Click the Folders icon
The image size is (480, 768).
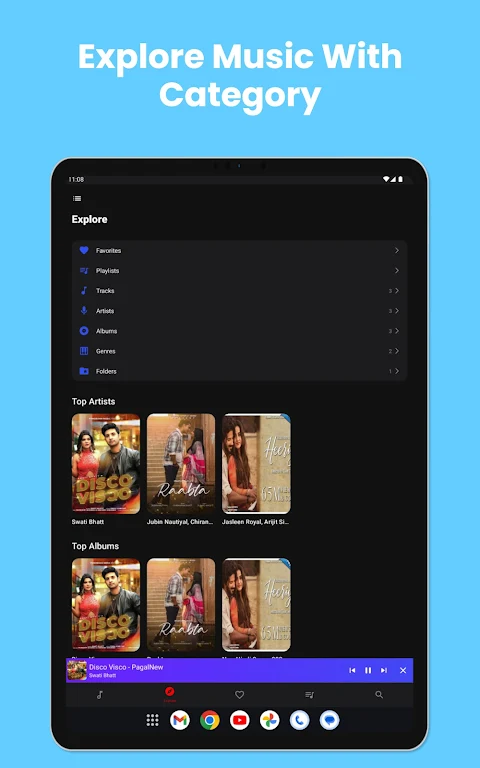coord(84,371)
